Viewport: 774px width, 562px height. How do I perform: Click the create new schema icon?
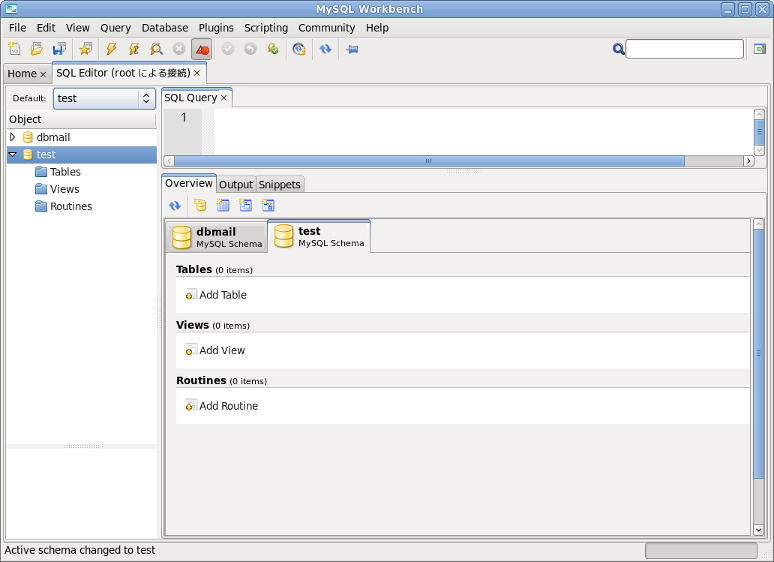pyautogui.click(x=200, y=205)
